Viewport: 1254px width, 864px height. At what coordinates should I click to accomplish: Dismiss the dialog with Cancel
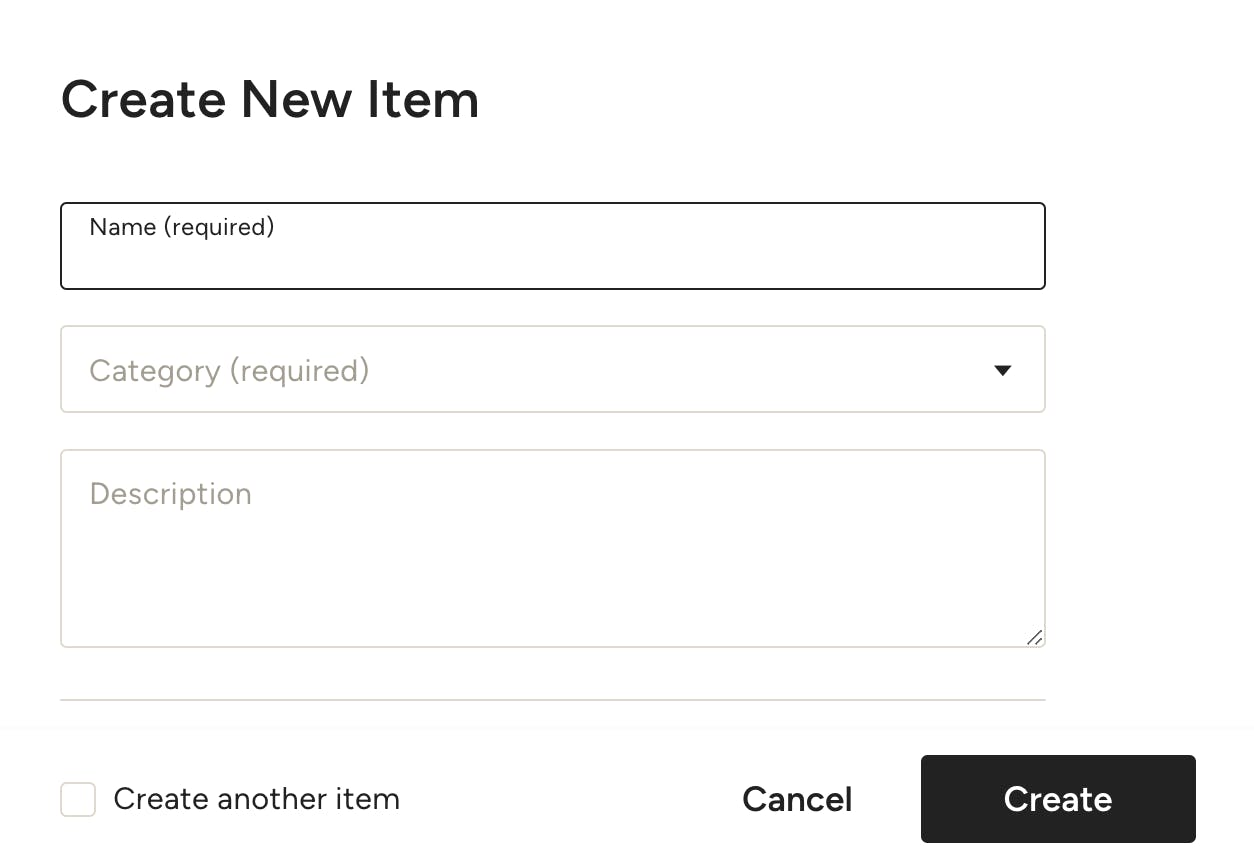coord(797,799)
